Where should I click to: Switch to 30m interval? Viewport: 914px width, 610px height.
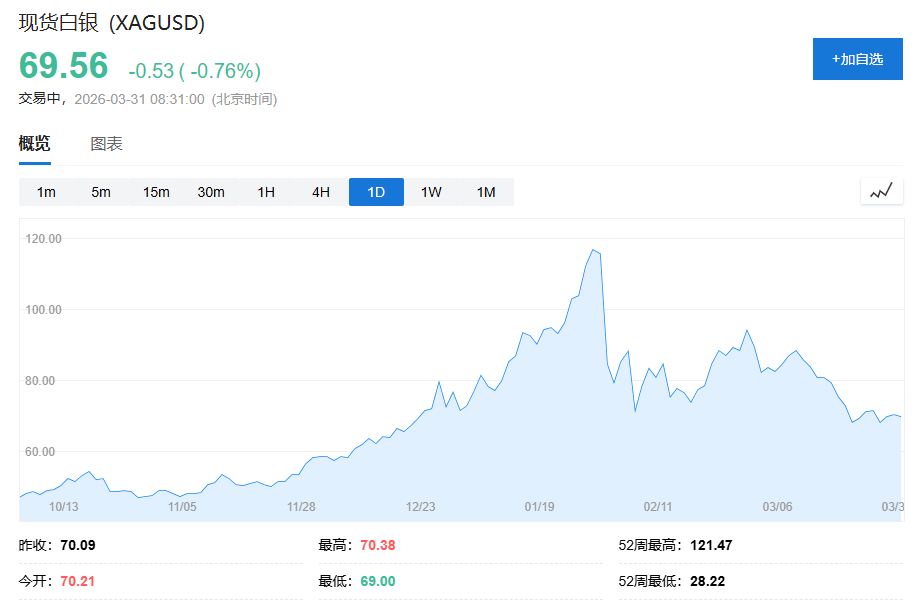tap(211, 192)
